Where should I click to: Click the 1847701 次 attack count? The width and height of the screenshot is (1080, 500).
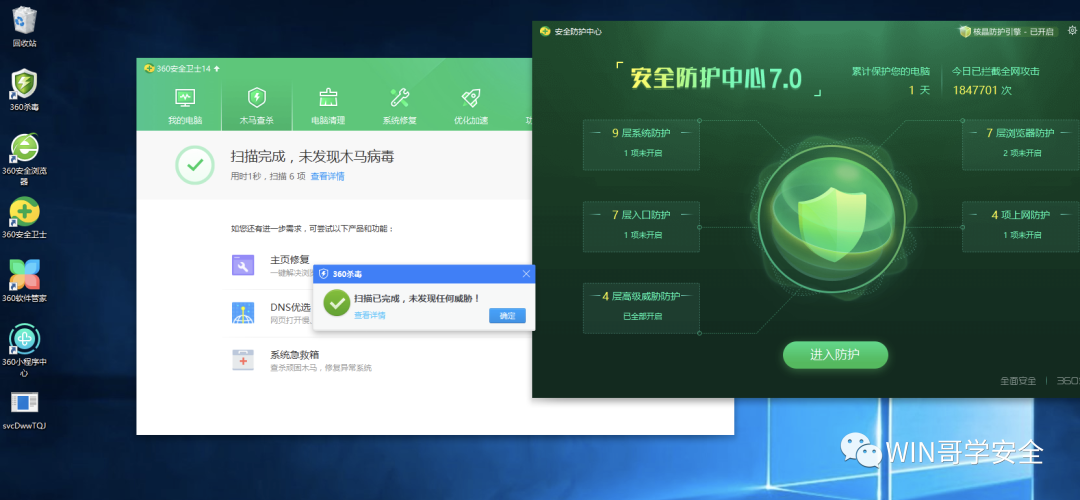(982, 90)
